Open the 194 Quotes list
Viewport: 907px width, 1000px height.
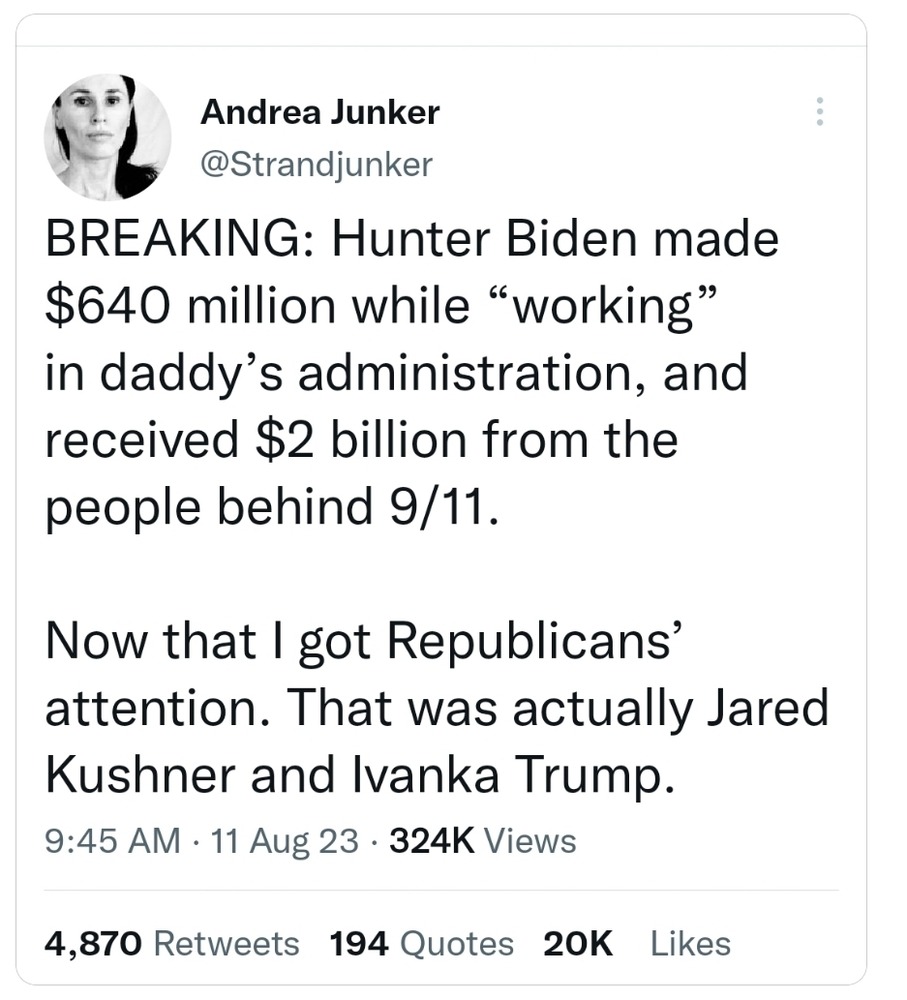coord(421,943)
